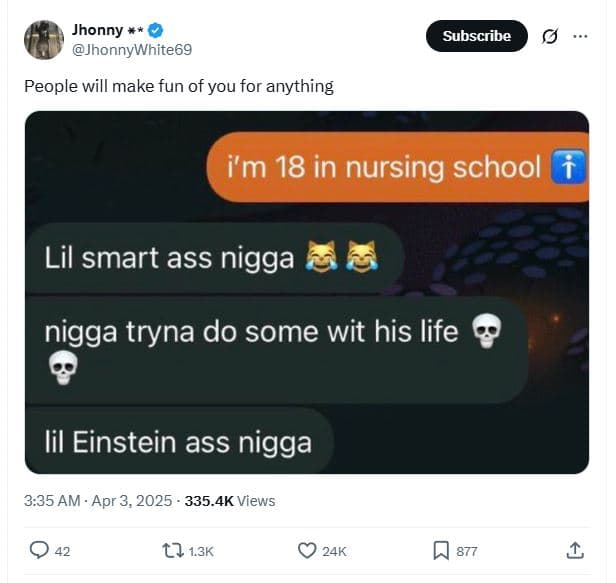Click the Jhonny display name

point(97,29)
